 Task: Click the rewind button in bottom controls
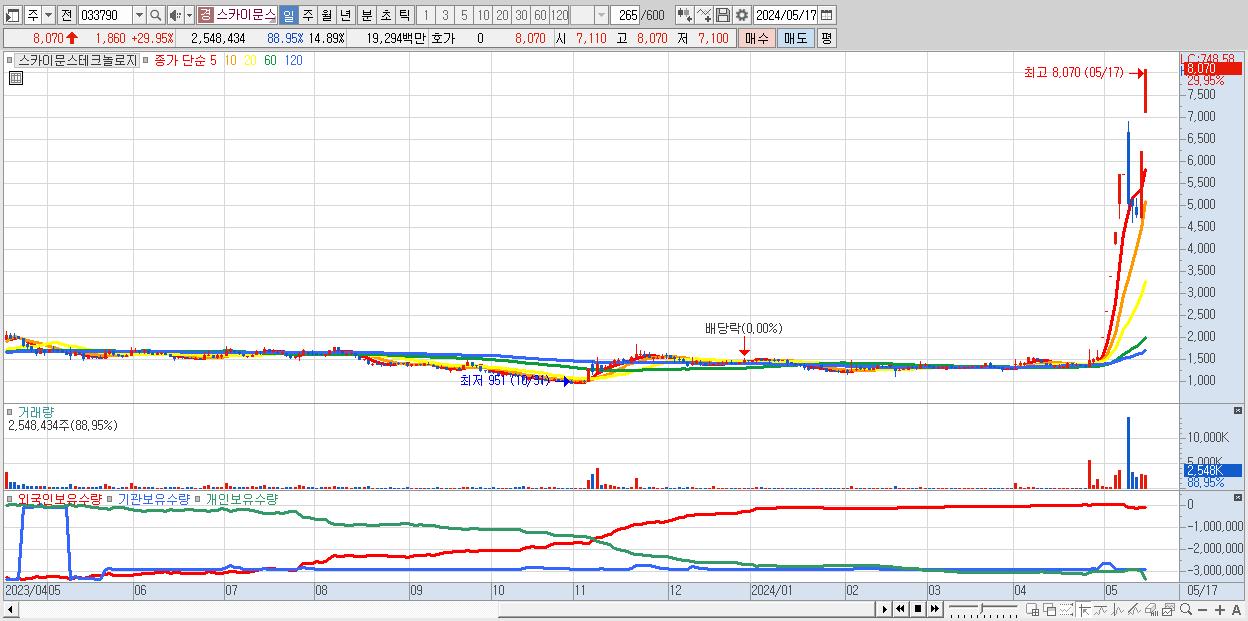pos(901,609)
